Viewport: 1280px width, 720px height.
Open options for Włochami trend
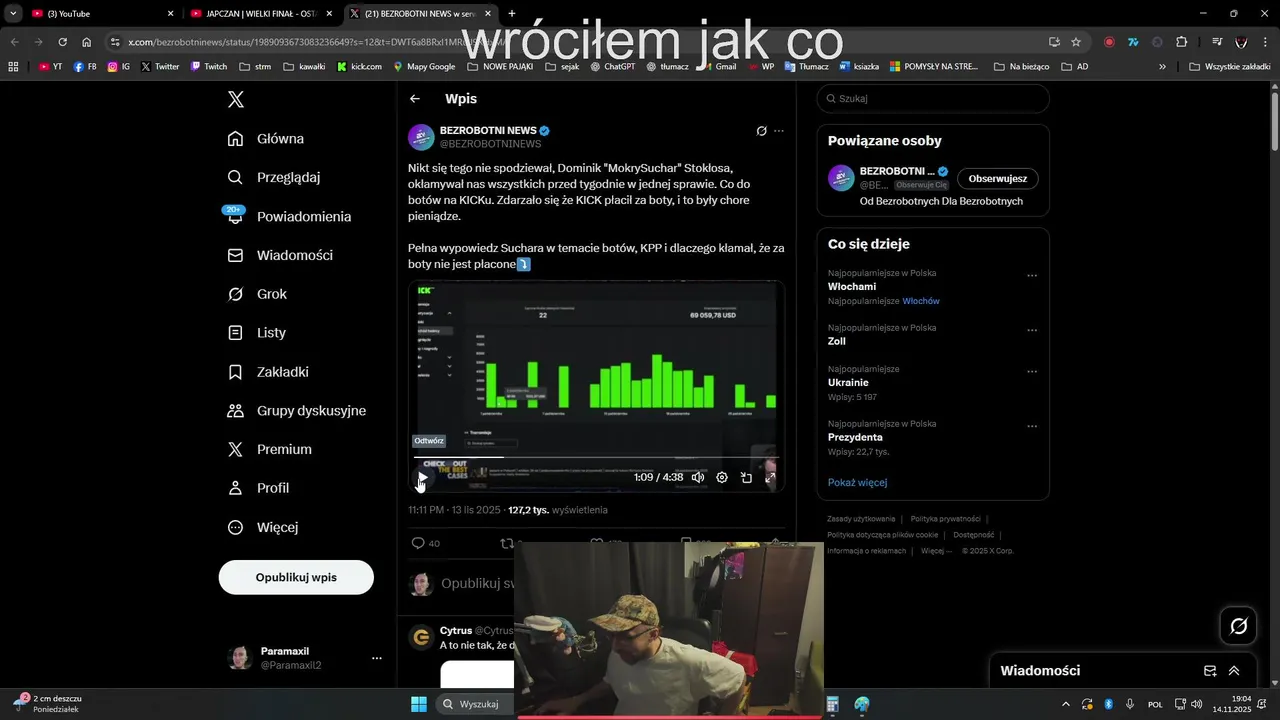click(1032, 276)
